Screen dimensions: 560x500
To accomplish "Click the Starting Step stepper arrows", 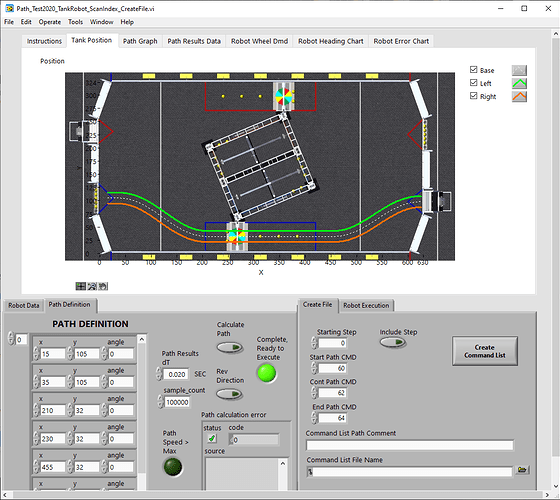I will click(x=314, y=343).
